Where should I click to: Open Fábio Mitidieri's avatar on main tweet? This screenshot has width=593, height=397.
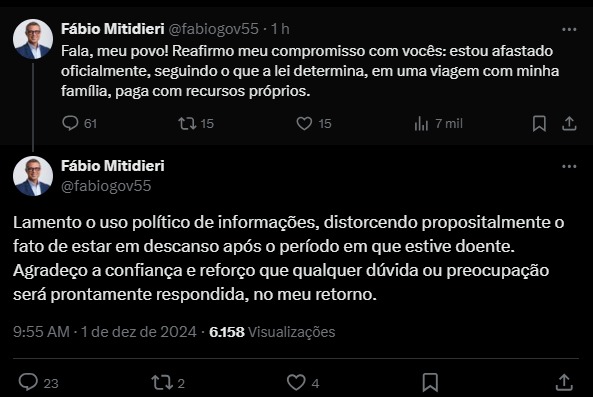[33, 176]
